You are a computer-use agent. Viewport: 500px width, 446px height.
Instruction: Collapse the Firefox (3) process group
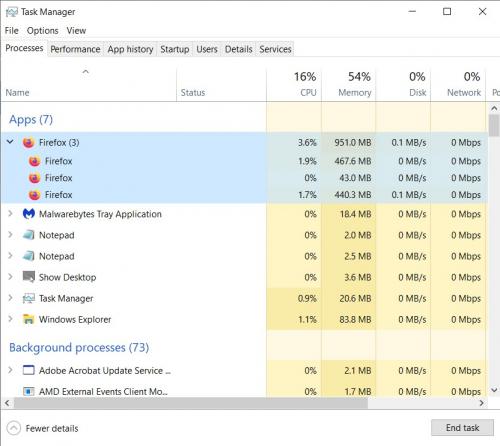pyautogui.click(x=10, y=142)
